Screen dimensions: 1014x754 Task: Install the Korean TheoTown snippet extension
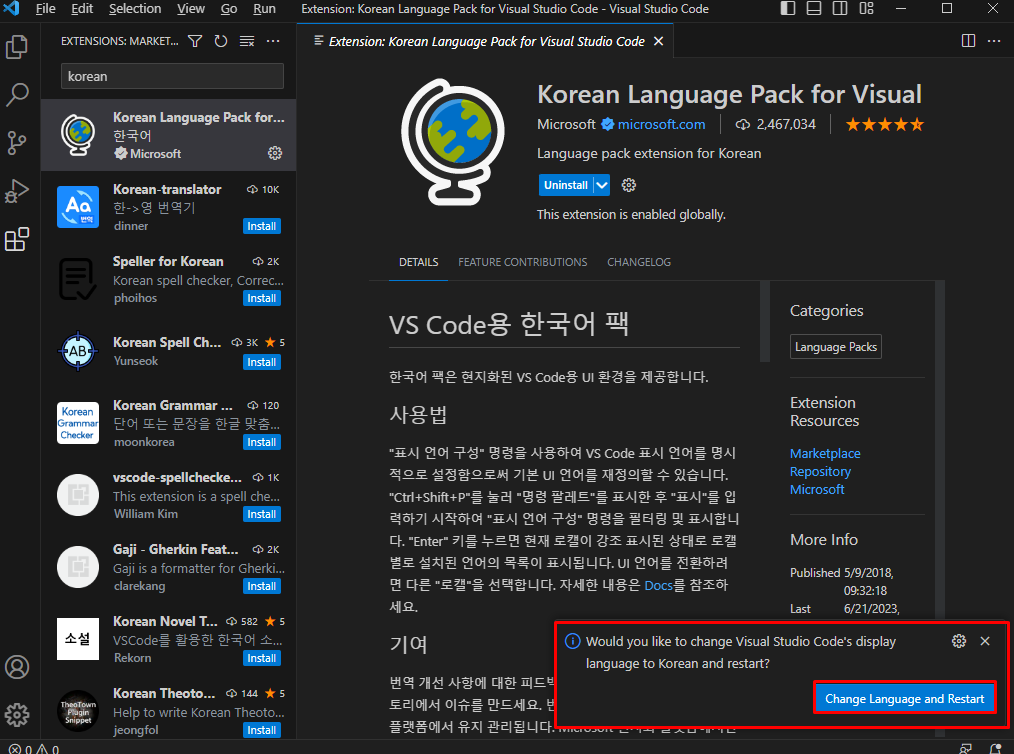tap(262, 730)
